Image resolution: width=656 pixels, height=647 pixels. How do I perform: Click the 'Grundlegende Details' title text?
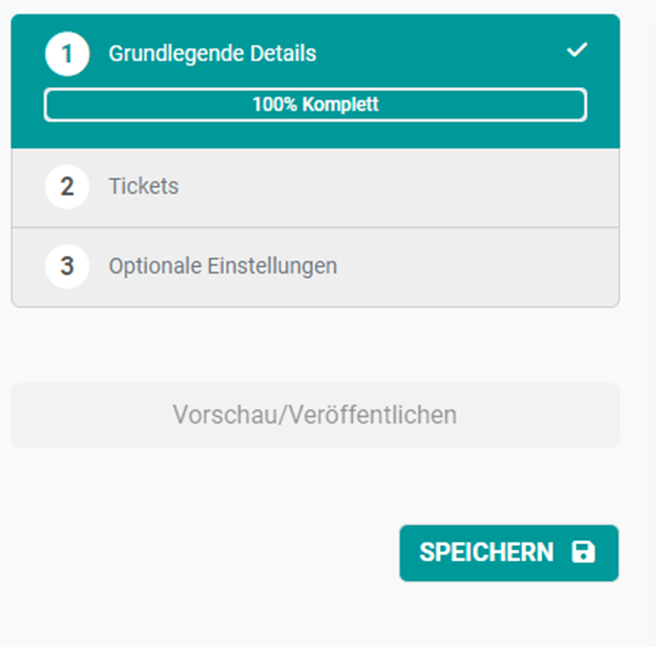(213, 54)
